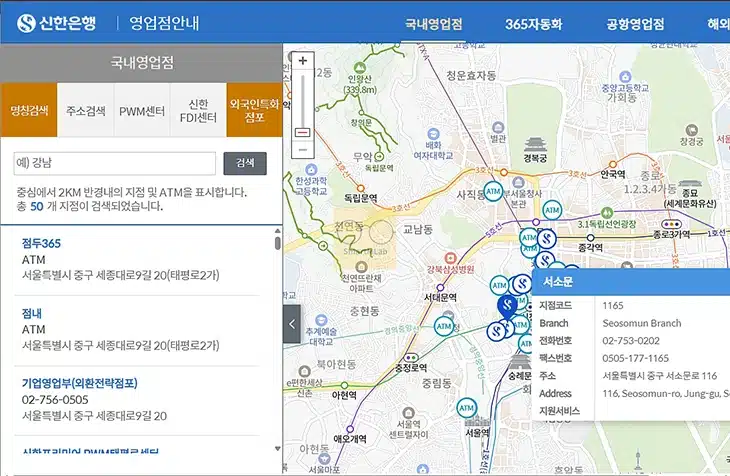Collapse the left panel with arrow button
Viewport: 730px width, 476px height.
[292, 324]
